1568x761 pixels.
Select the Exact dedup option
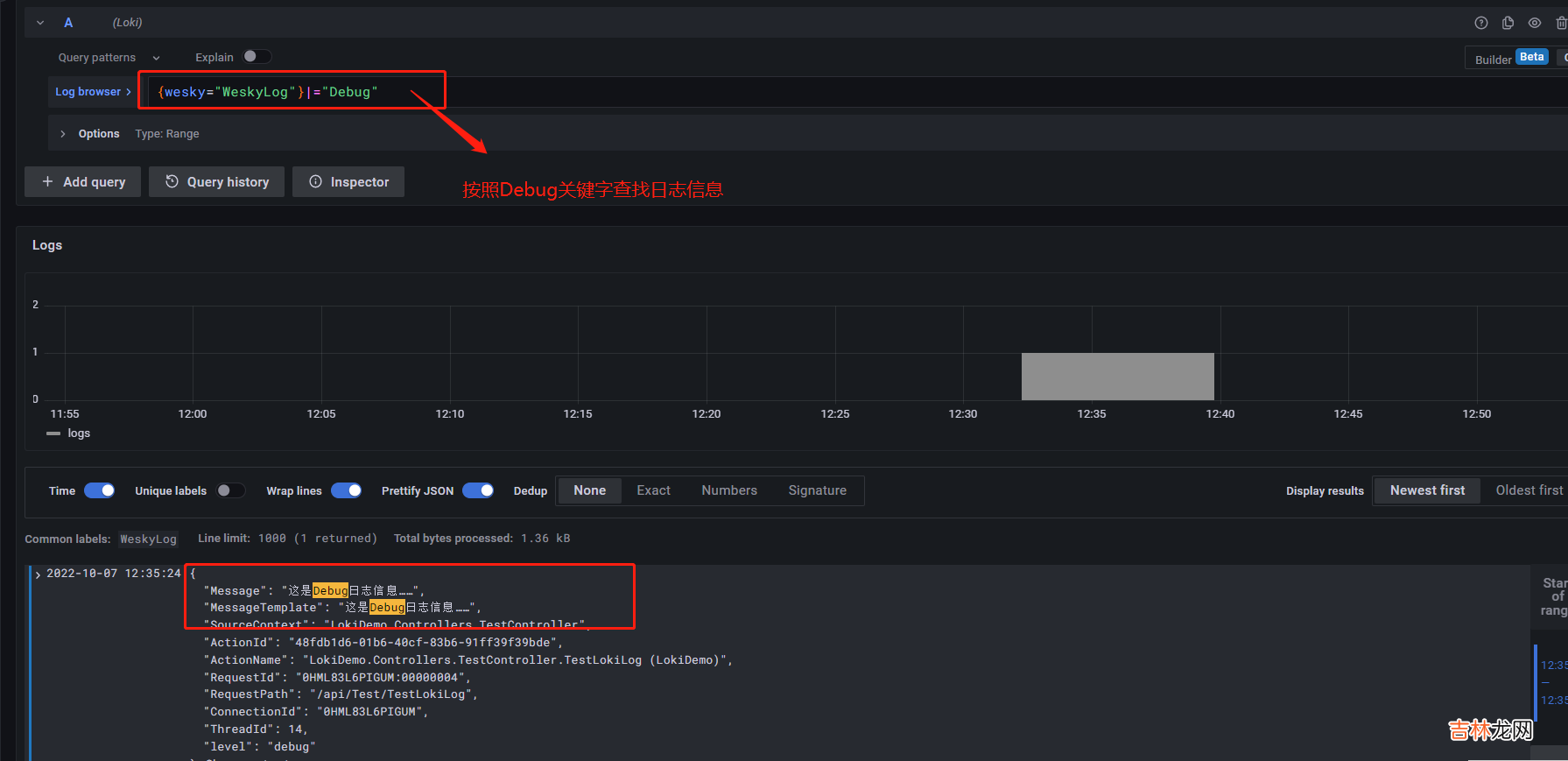point(653,490)
